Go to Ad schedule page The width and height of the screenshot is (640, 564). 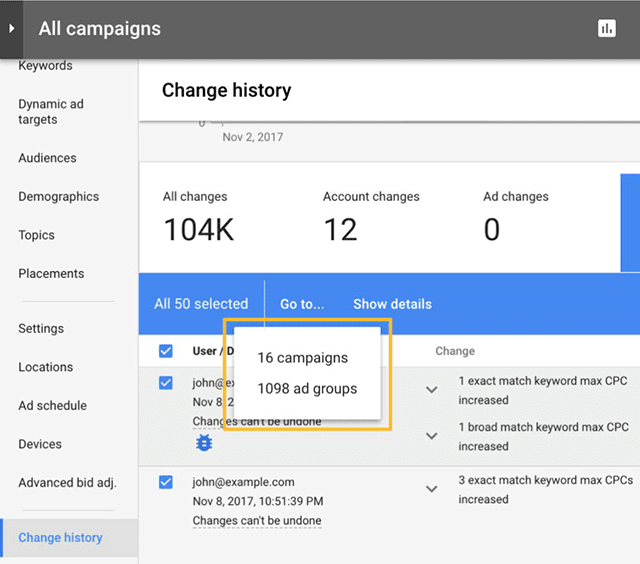coord(52,406)
